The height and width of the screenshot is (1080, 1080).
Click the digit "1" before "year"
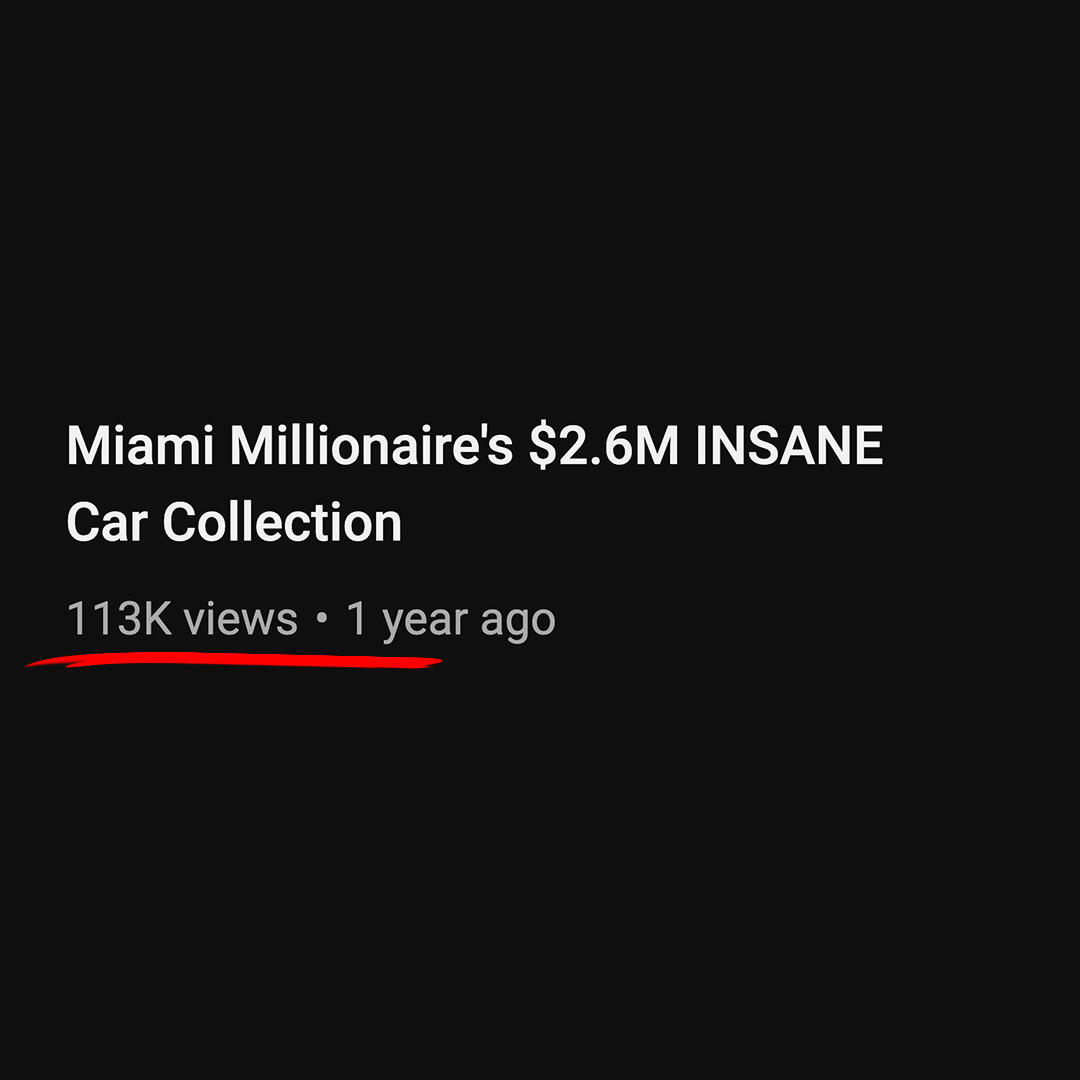(357, 618)
